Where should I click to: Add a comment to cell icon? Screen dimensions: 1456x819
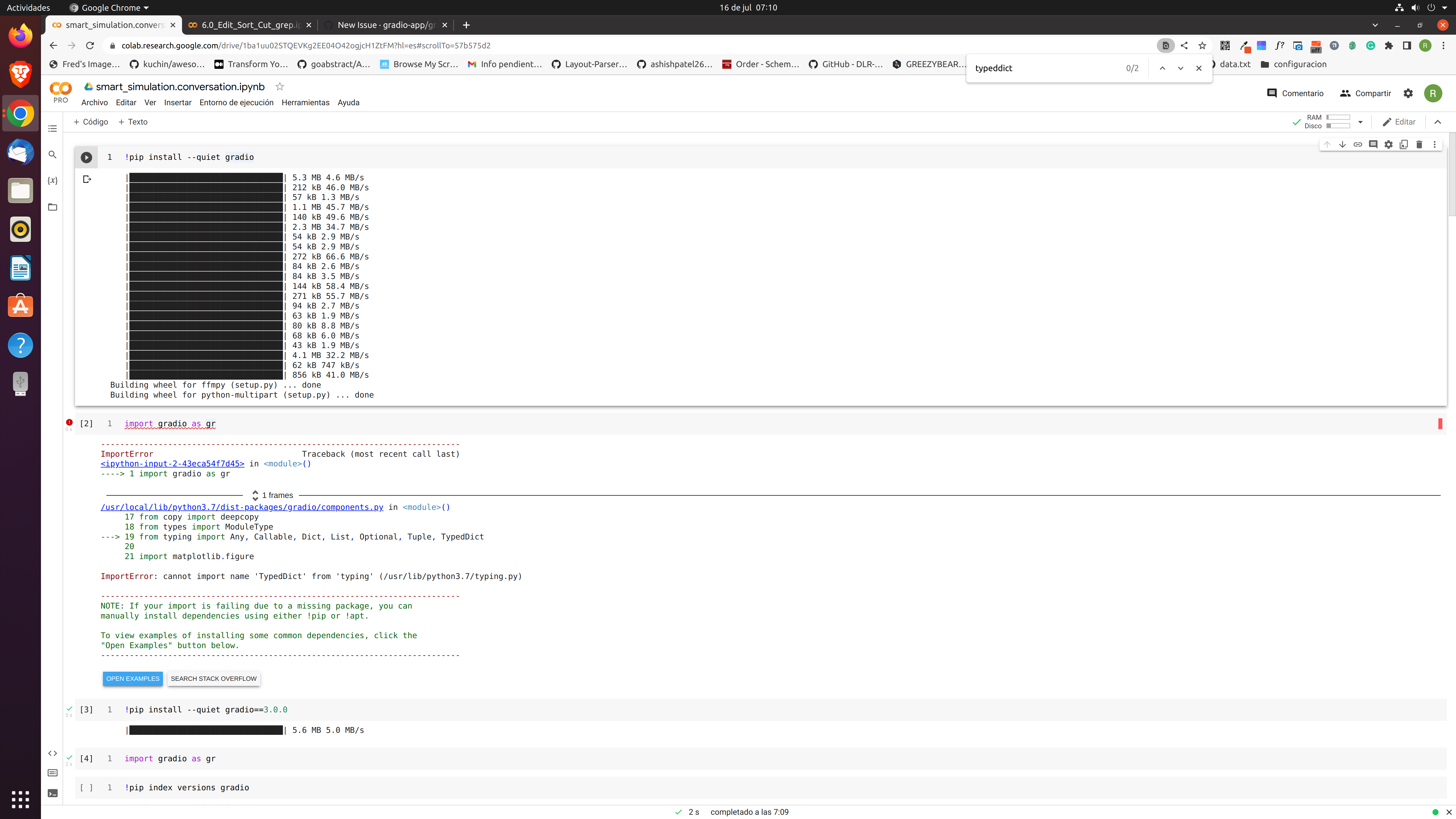pyautogui.click(x=1373, y=145)
